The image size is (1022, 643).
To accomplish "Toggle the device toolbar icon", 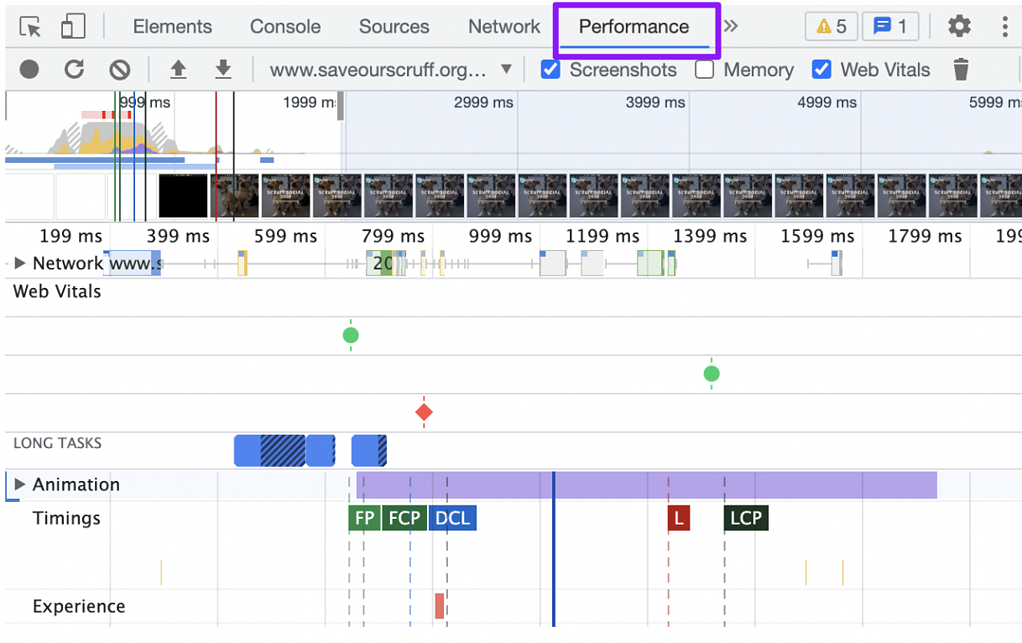I will tap(71, 26).
